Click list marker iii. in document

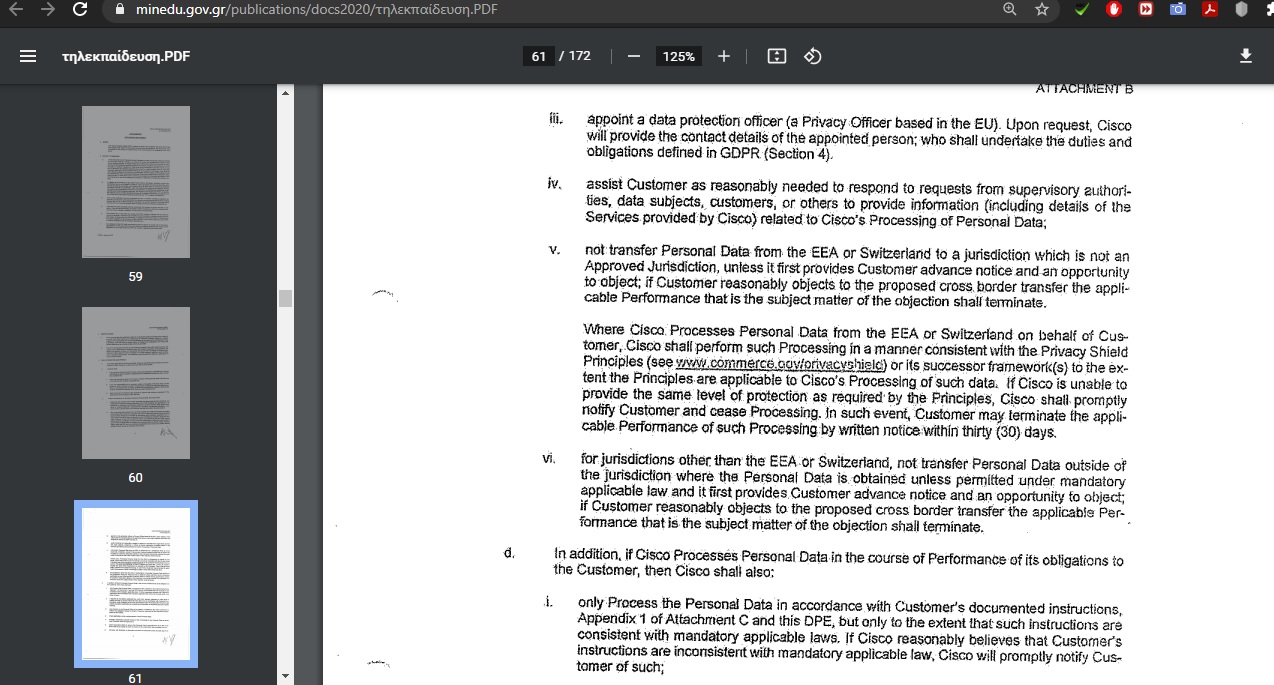point(556,120)
